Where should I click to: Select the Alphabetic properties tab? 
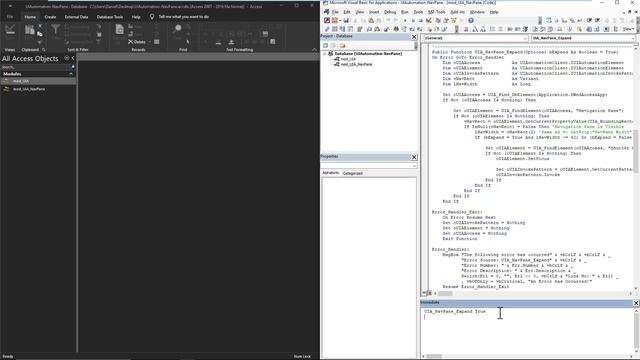click(x=331, y=173)
